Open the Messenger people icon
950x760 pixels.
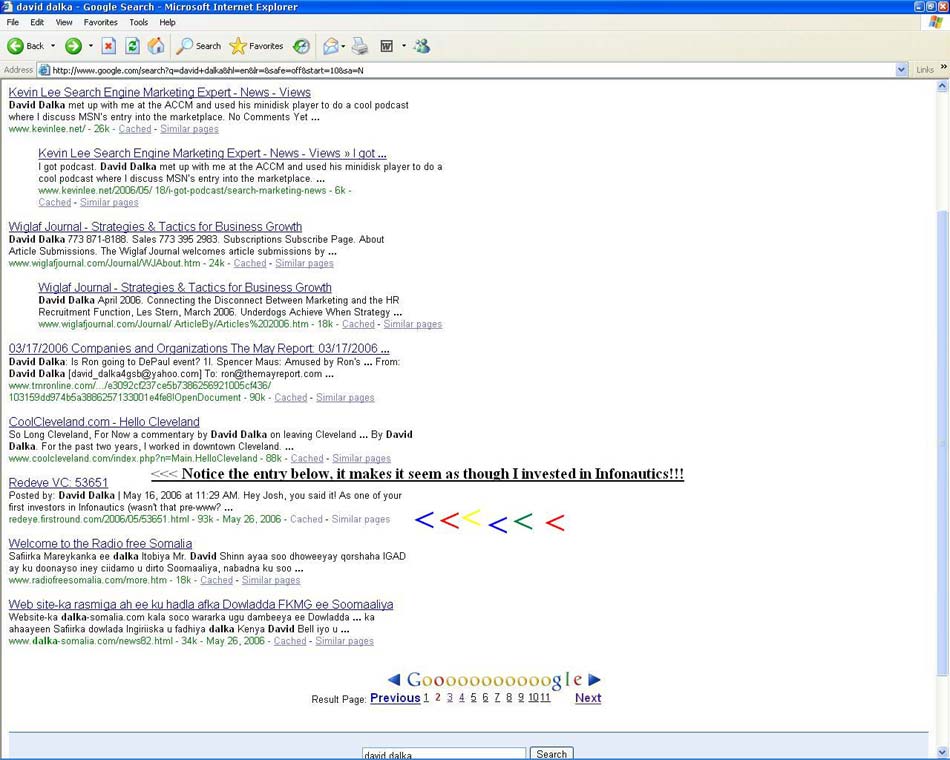click(422, 46)
